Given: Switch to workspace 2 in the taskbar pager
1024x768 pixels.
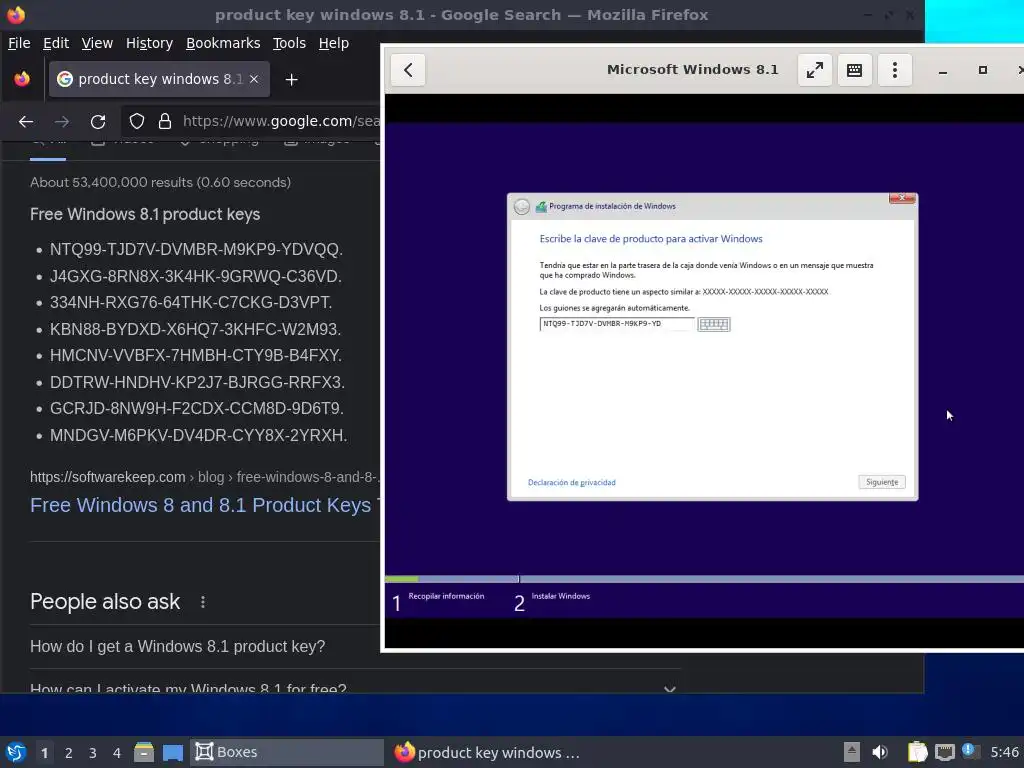Looking at the screenshot, I should pos(69,753).
